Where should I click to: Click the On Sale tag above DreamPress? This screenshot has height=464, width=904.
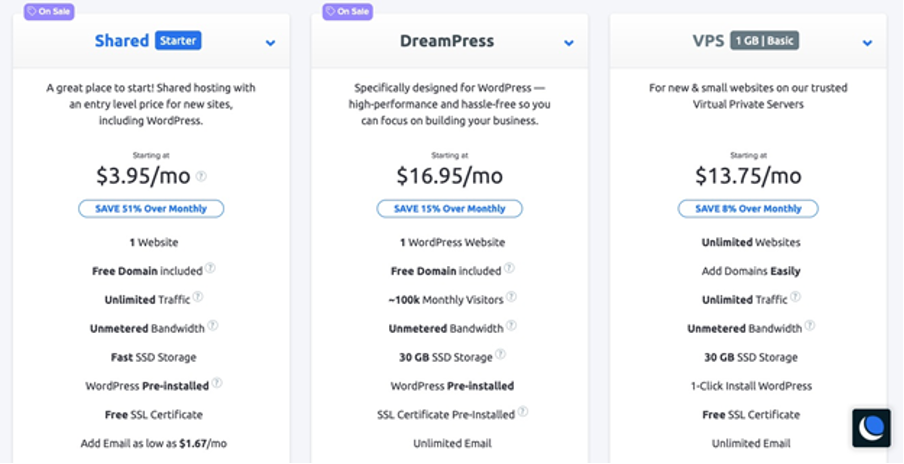pyautogui.click(x=348, y=12)
